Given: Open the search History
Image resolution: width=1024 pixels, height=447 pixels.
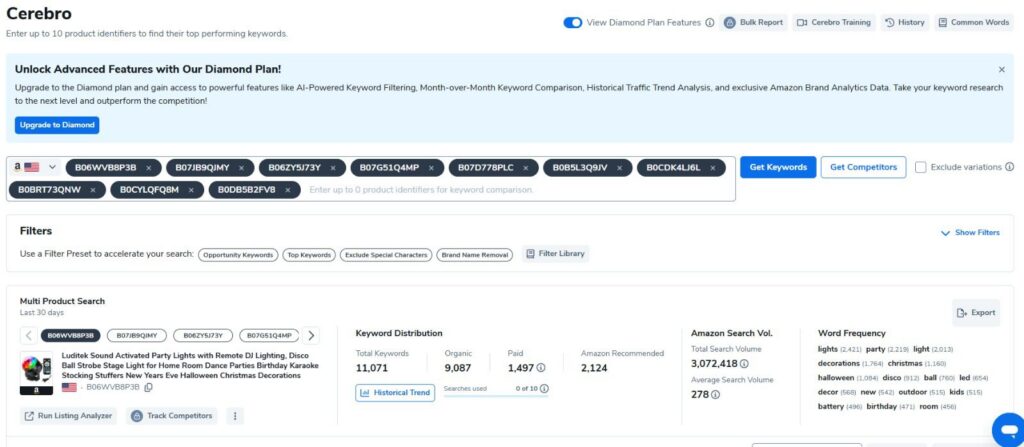Looking at the screenshot, I should (x=904, y=22).
